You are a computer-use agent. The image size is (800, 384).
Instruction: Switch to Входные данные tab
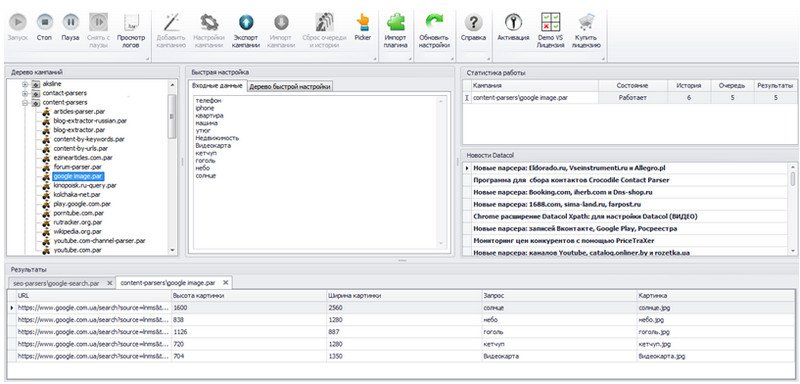217,86
